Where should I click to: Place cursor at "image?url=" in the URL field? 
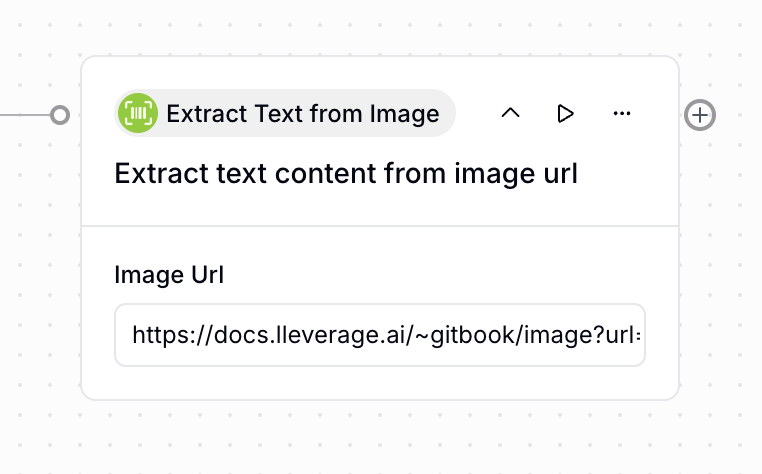[591, 335]
